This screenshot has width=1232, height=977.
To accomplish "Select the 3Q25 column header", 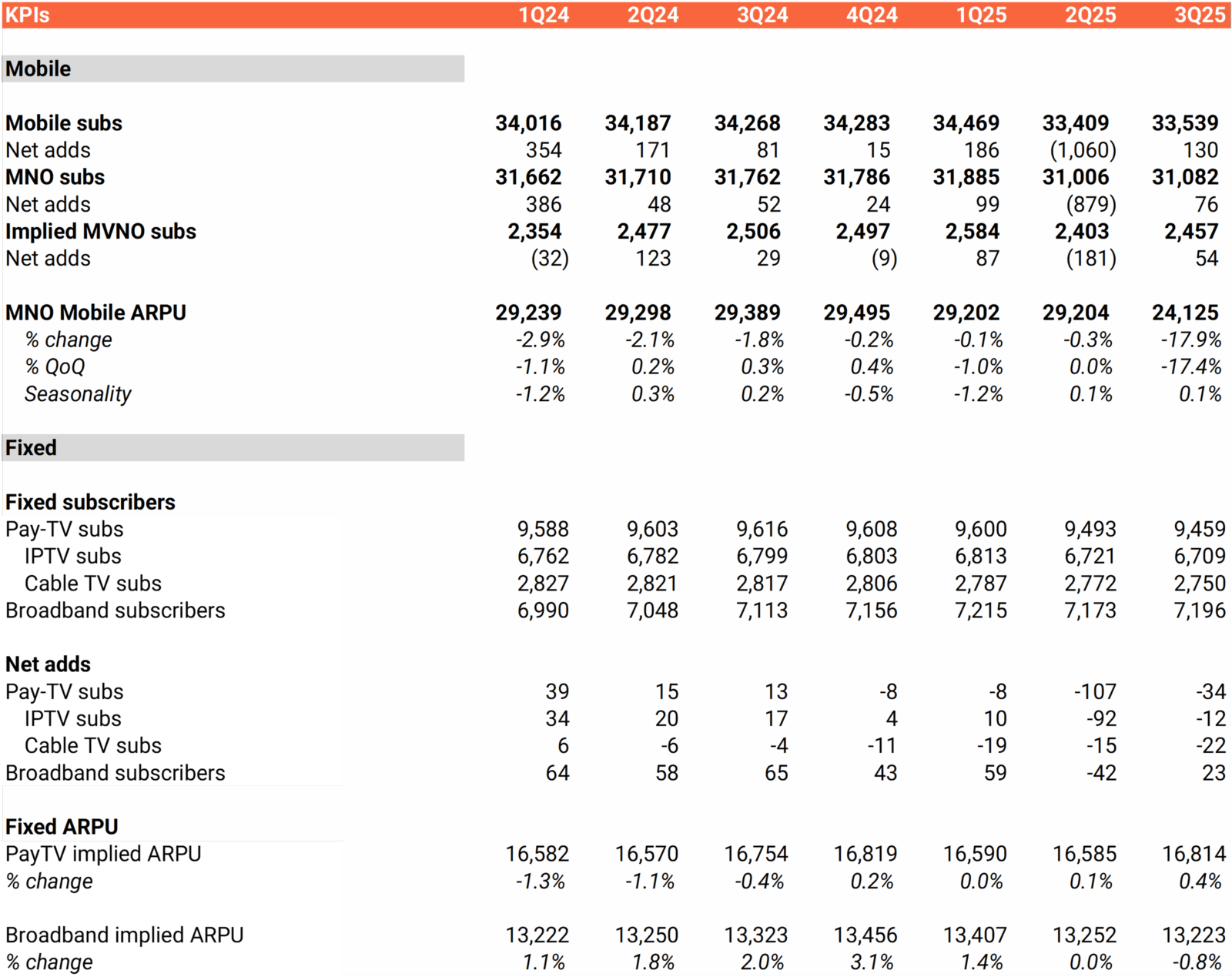I will (1199, 15).
